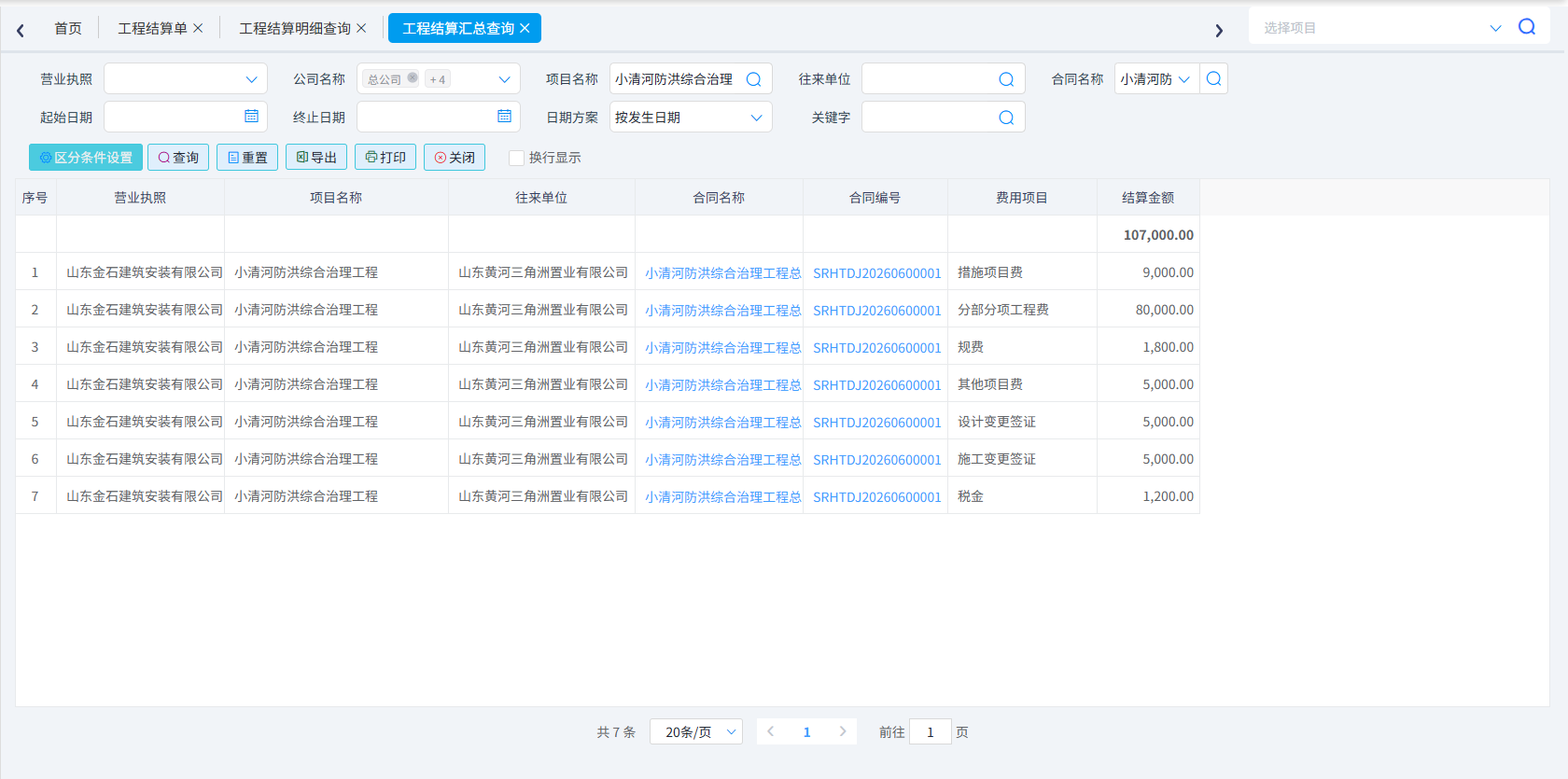Select the 工程结算汇总查询 tab

(x=458, y=29)
